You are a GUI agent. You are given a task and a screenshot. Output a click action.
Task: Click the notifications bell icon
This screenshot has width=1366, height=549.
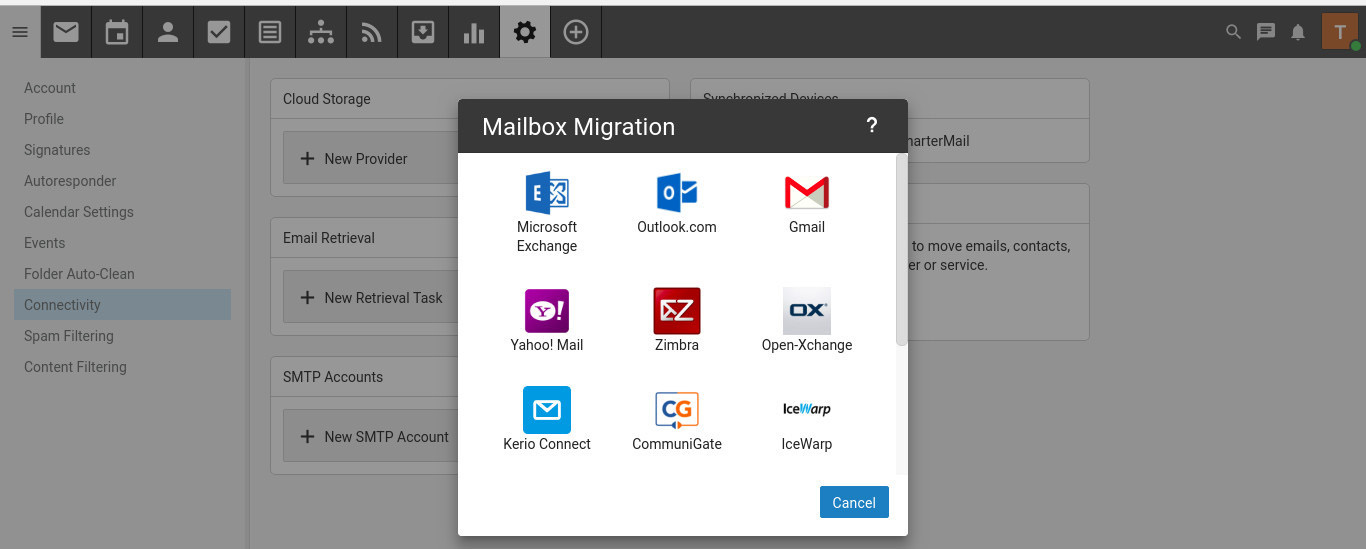click(x=1298, y=32)
